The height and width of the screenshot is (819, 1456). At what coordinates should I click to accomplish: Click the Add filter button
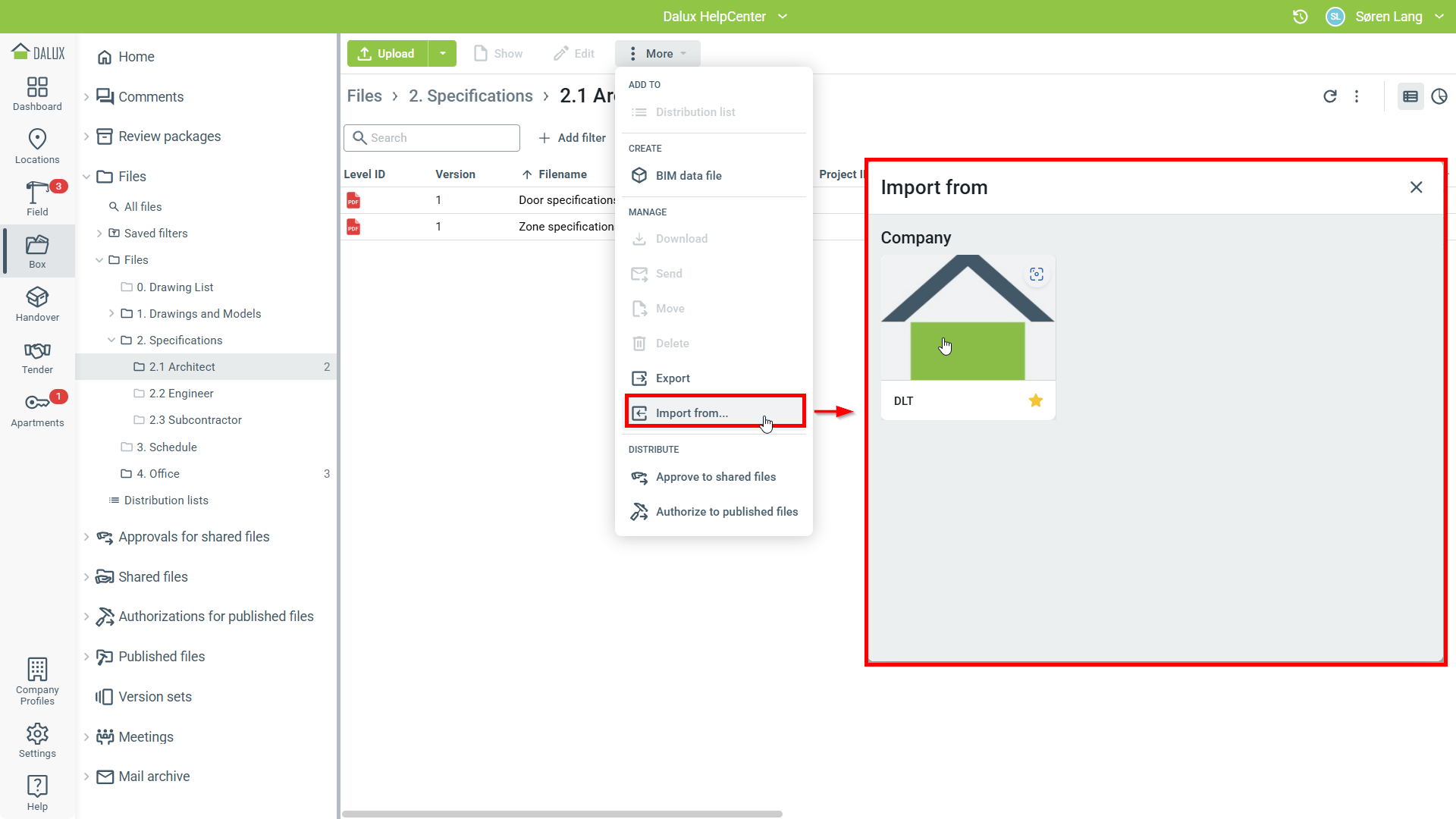pyautogui.click(x=573, y=138)
